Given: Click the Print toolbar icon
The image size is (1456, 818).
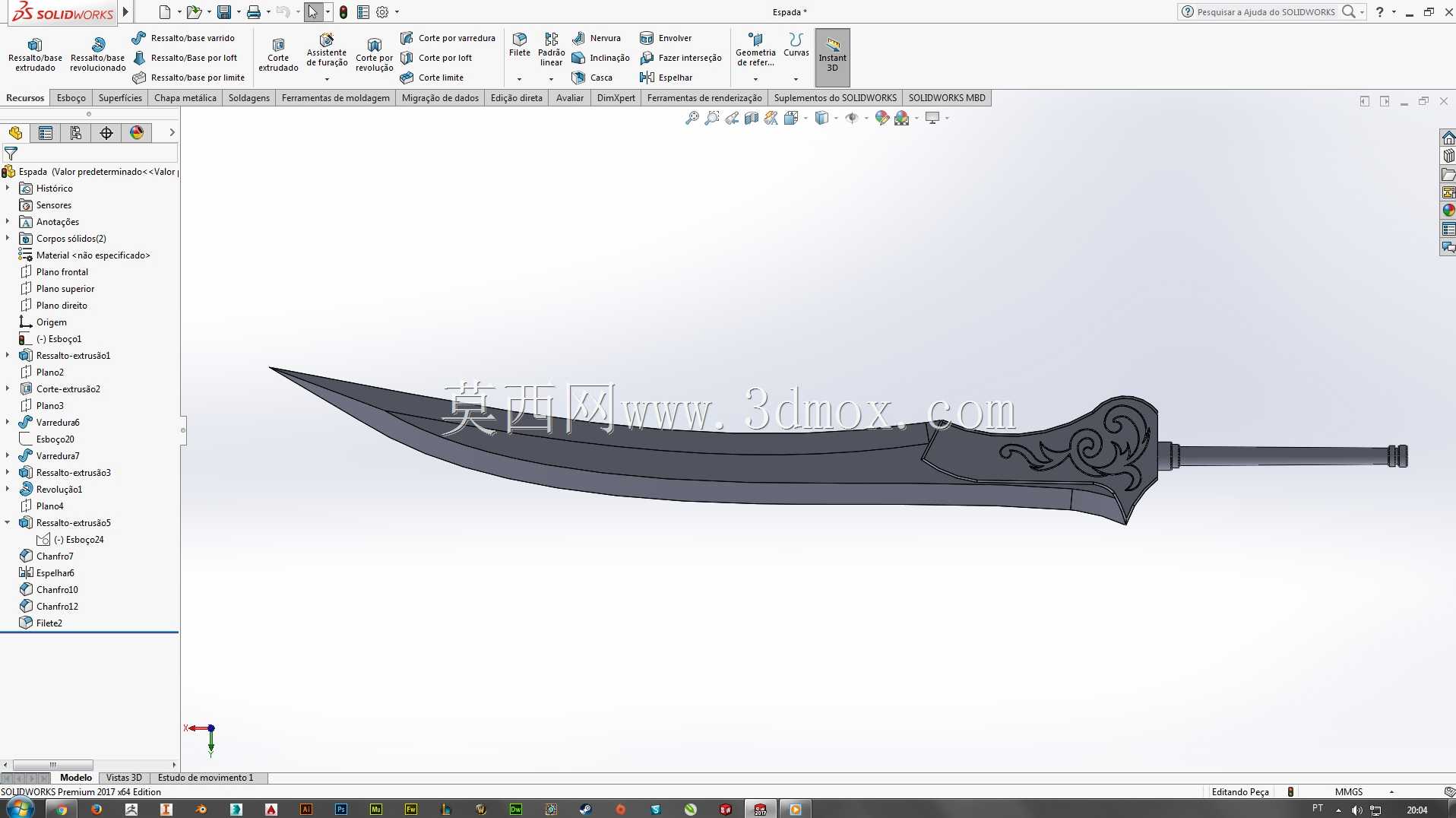Looking at the screenshot, I should pos(254,12).
